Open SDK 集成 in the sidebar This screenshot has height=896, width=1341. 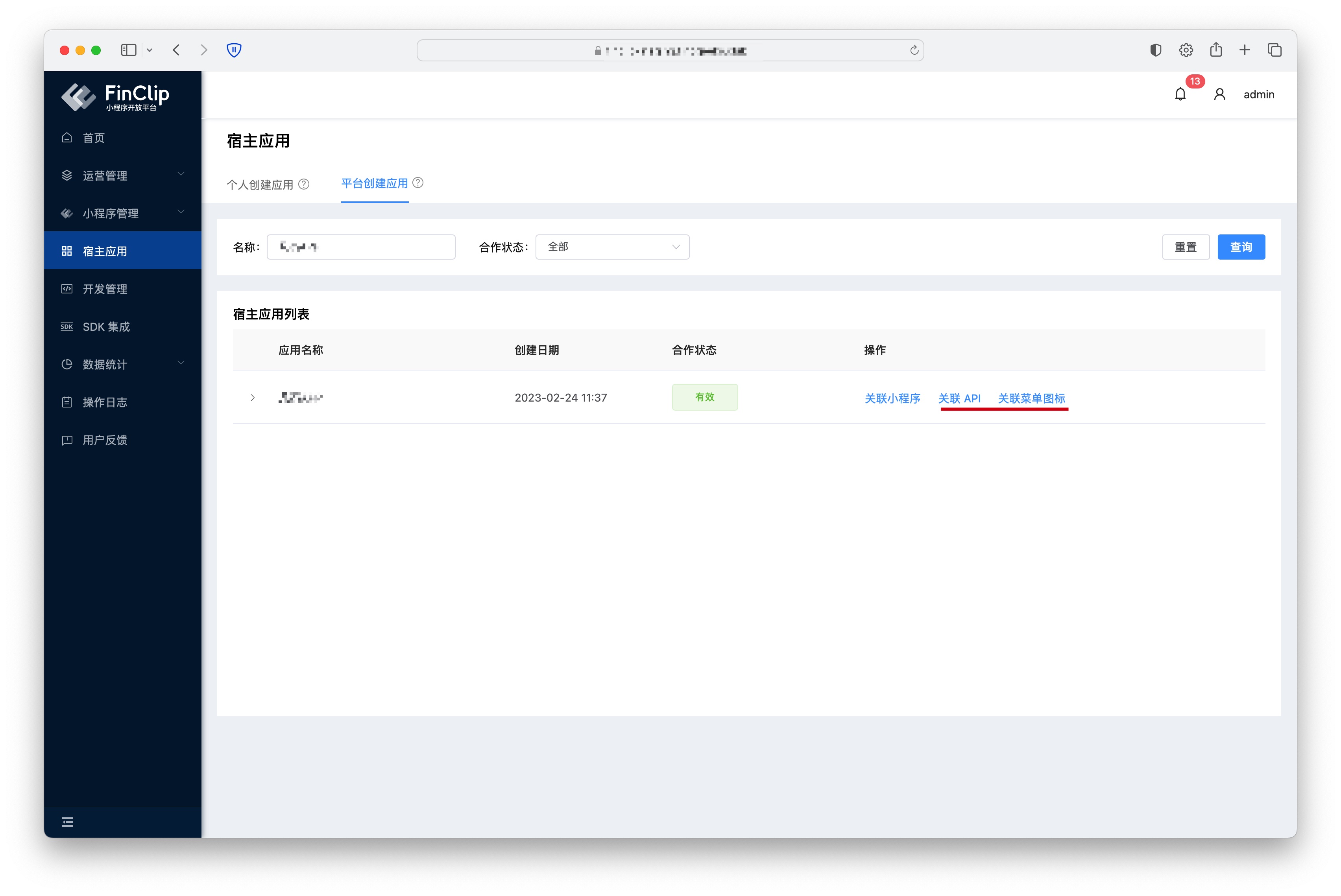coord(106,327)
